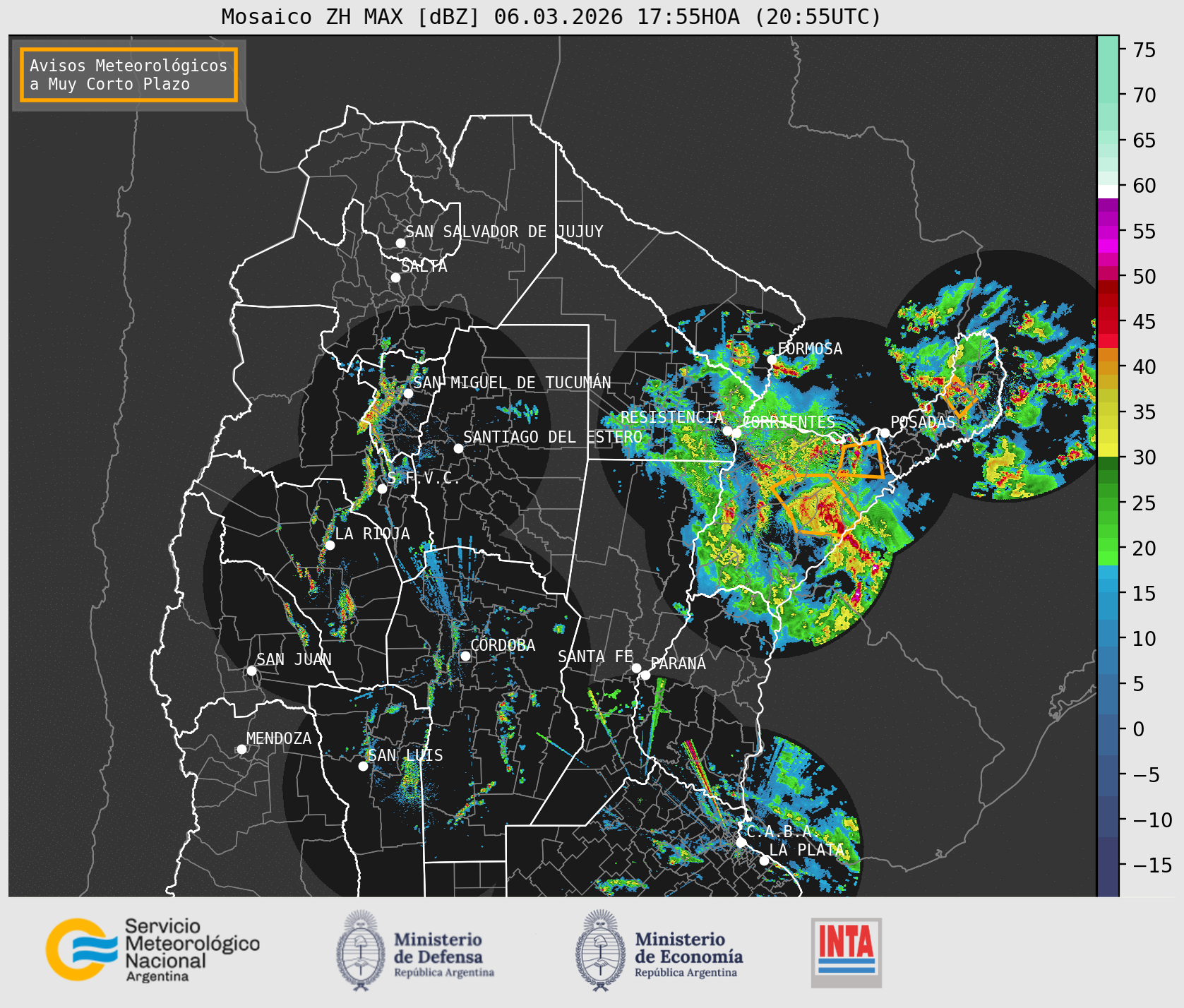The image size is (1184, 1008).
Task: Click the 20 tick label on the colorbar
Action: (x=1144, y=548)
